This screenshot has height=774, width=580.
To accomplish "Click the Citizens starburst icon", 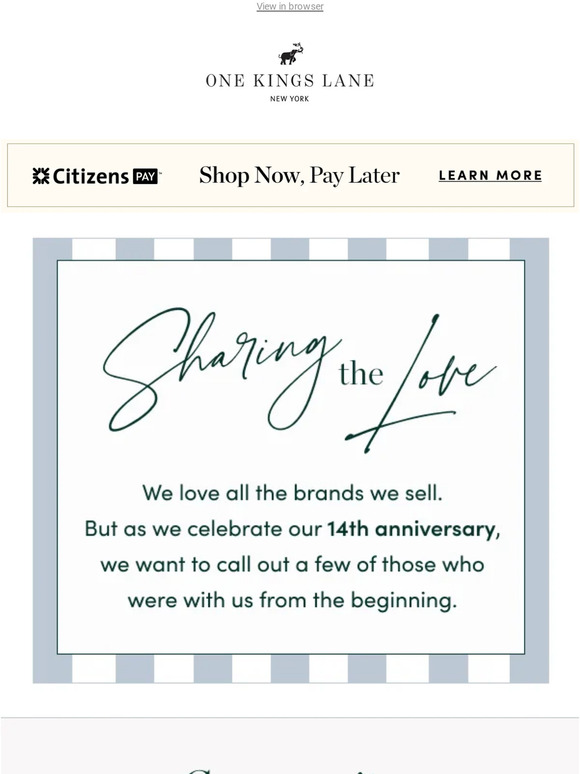I will click(x=41, y=176).
